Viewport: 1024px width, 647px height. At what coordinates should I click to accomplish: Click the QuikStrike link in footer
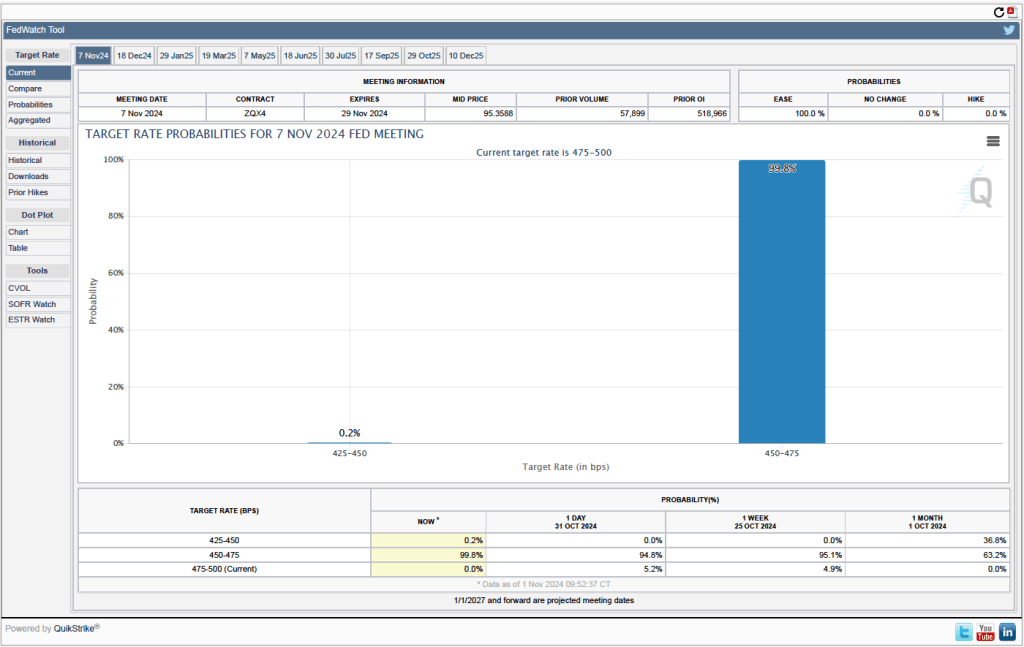tap(73, 629)
